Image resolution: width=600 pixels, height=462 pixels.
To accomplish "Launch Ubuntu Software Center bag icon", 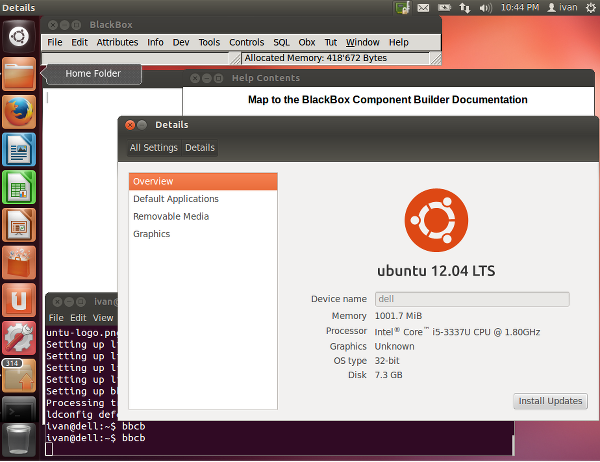I will (x=18, y=262).
